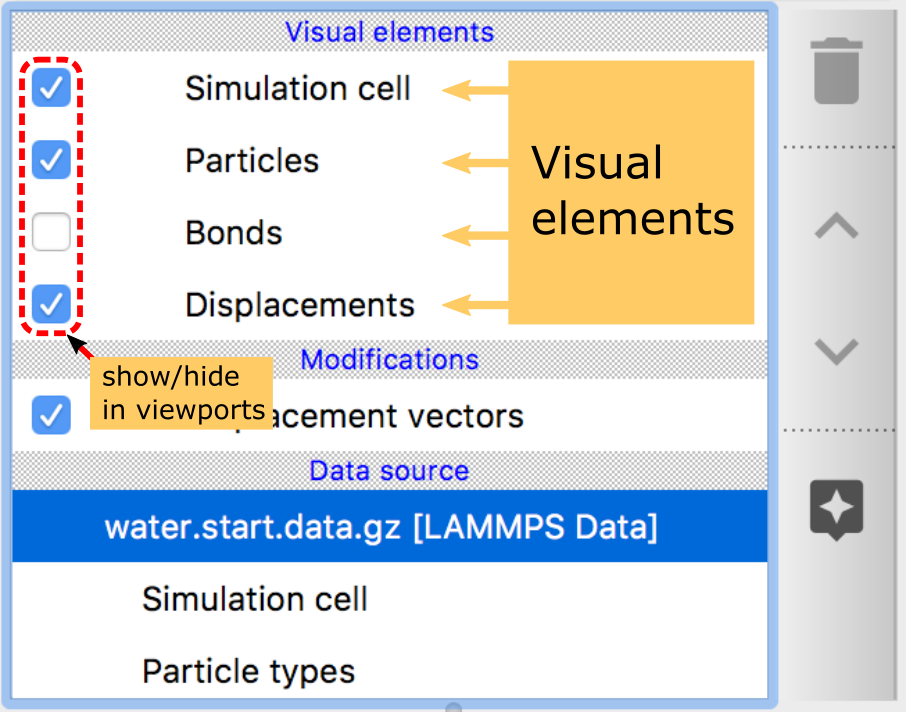This screenshot has height=712, width=906.
Task: Toggle the Displacements visibility checkbox
Action: click(51, 303)
